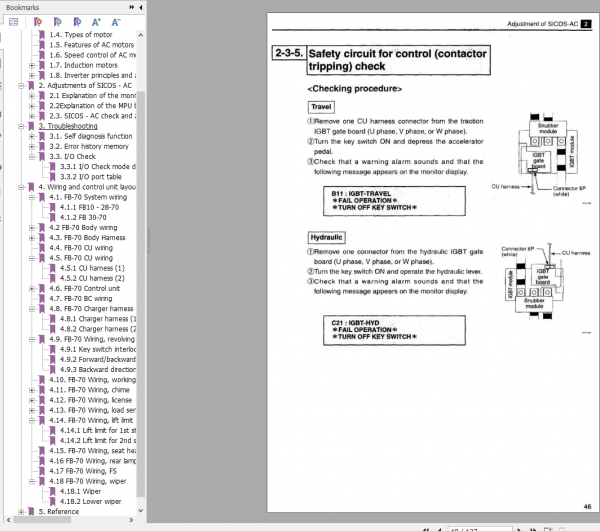The width and height of the screenshot is (600, 531).
Task: Open bookmark 1.4. Types of motor
Action: click(80, 35)
